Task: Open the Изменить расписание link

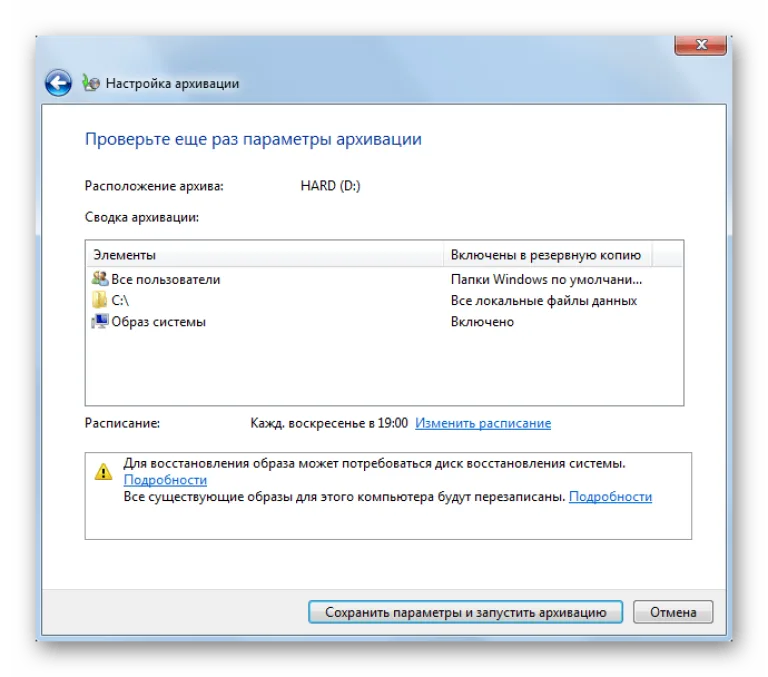Action: click(483, 423)
